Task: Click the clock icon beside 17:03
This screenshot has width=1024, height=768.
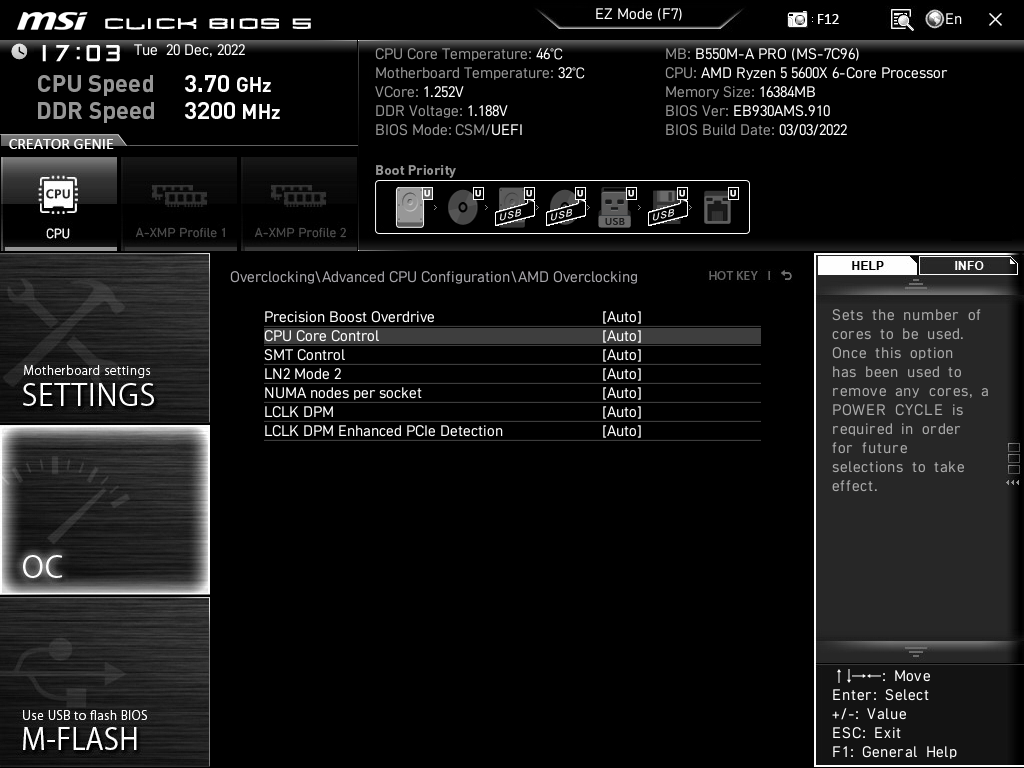Action: (20, 51)
